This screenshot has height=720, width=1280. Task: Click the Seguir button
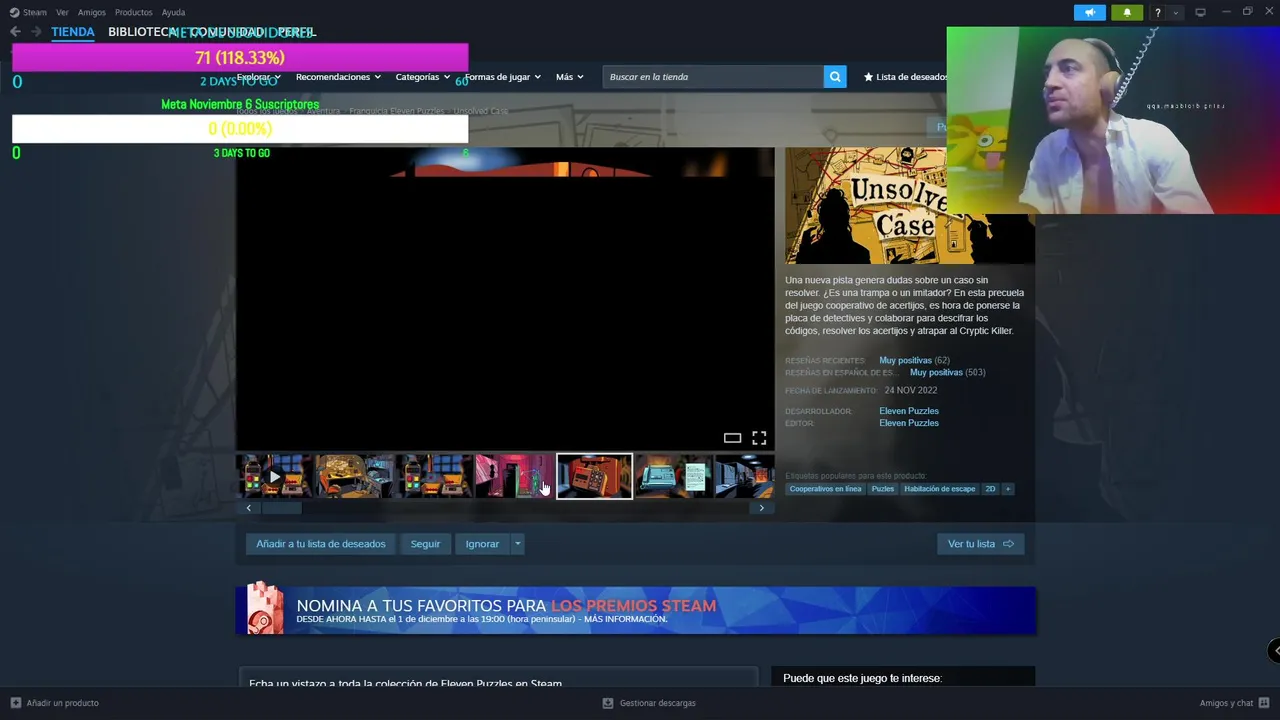tap(425, 544)
